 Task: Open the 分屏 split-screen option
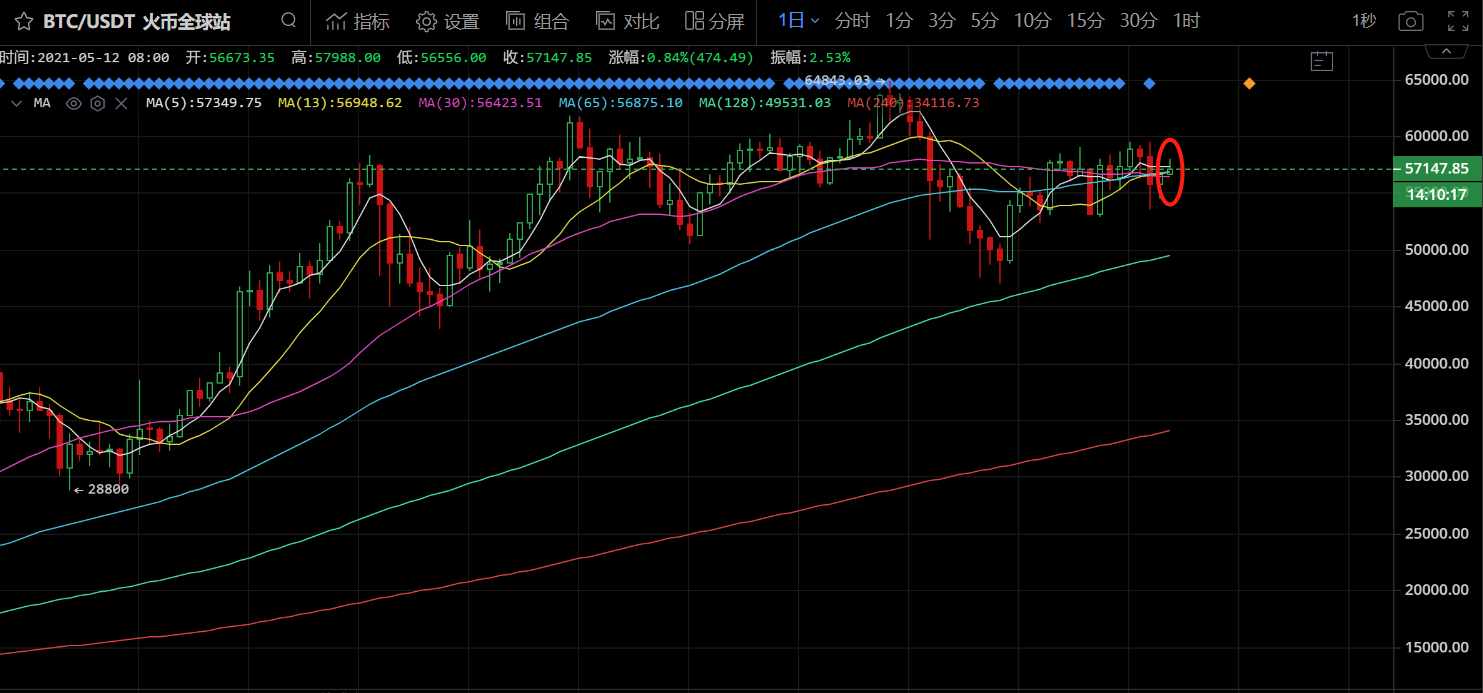[x=715, y=21]
